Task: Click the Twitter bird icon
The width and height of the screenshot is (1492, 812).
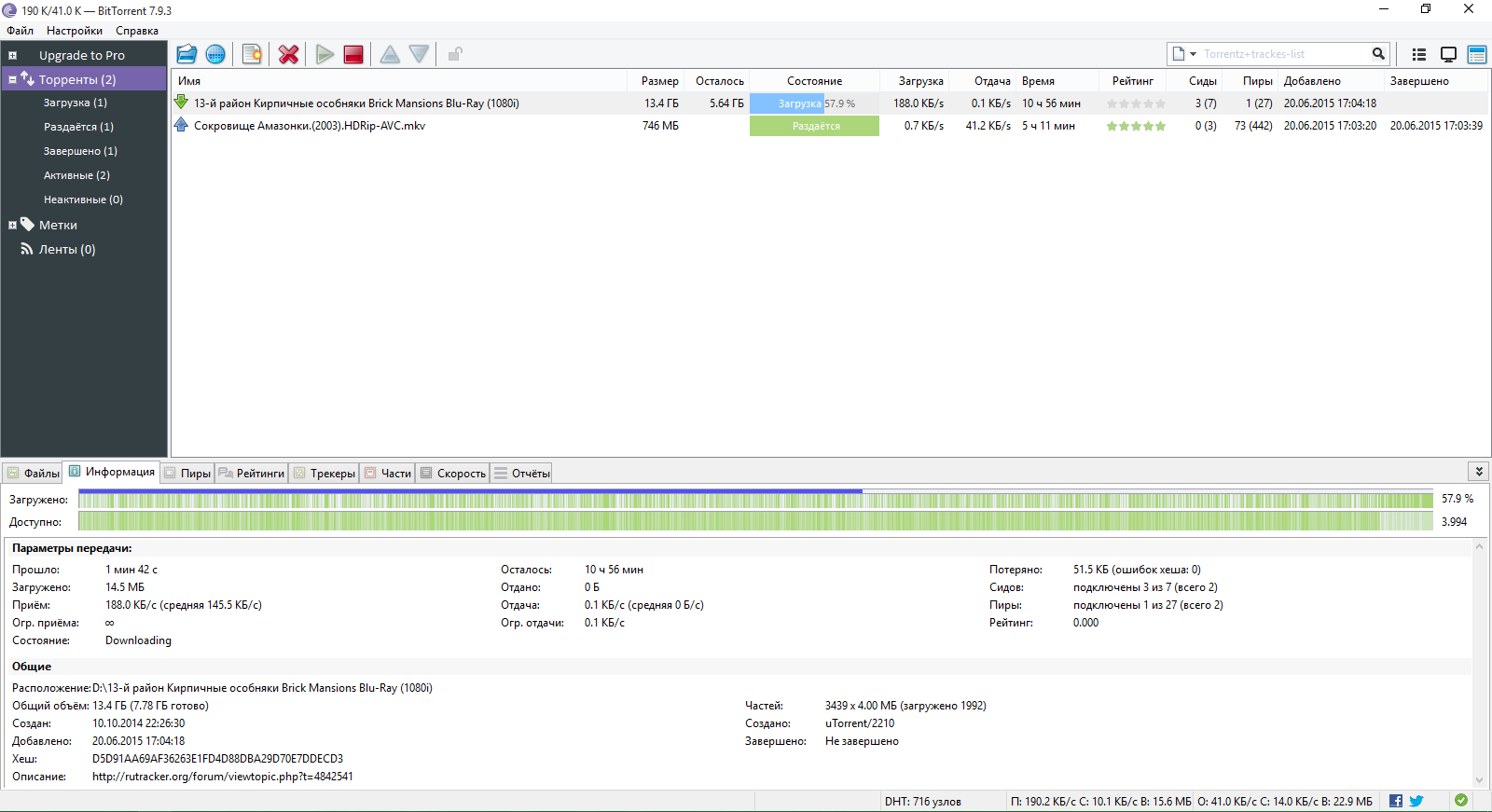Action: 1416,801
